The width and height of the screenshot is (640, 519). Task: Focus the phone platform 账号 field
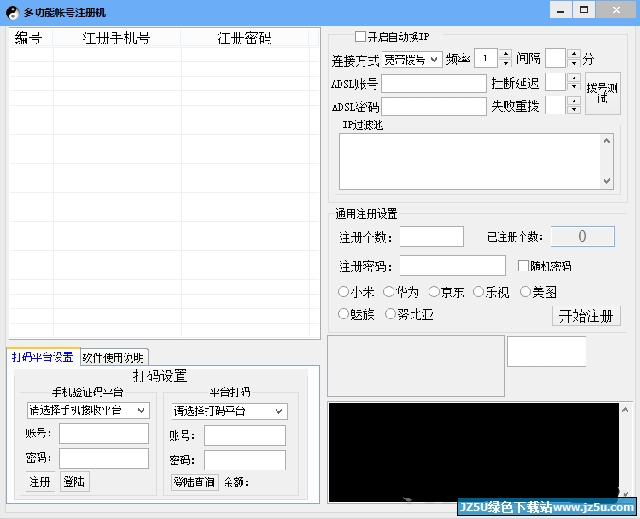pyautogui.click(x=104, y=433)
